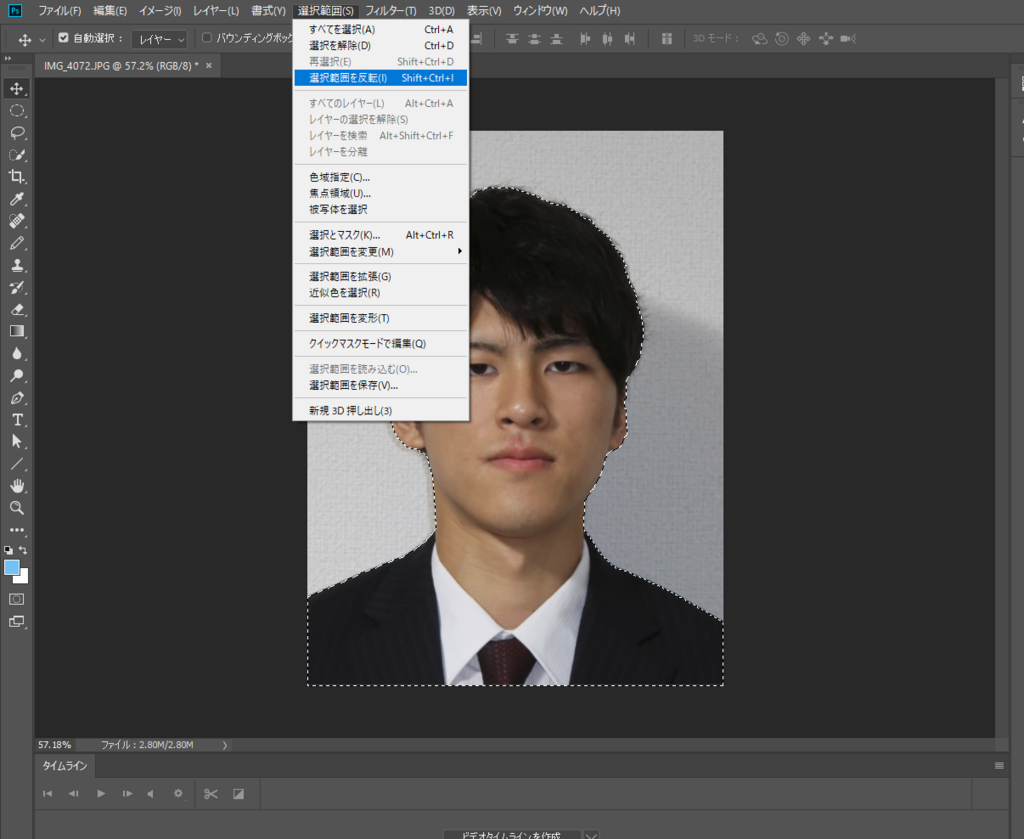Select the Path Selection tool
1024x839 pixels.
click(17, 441)
